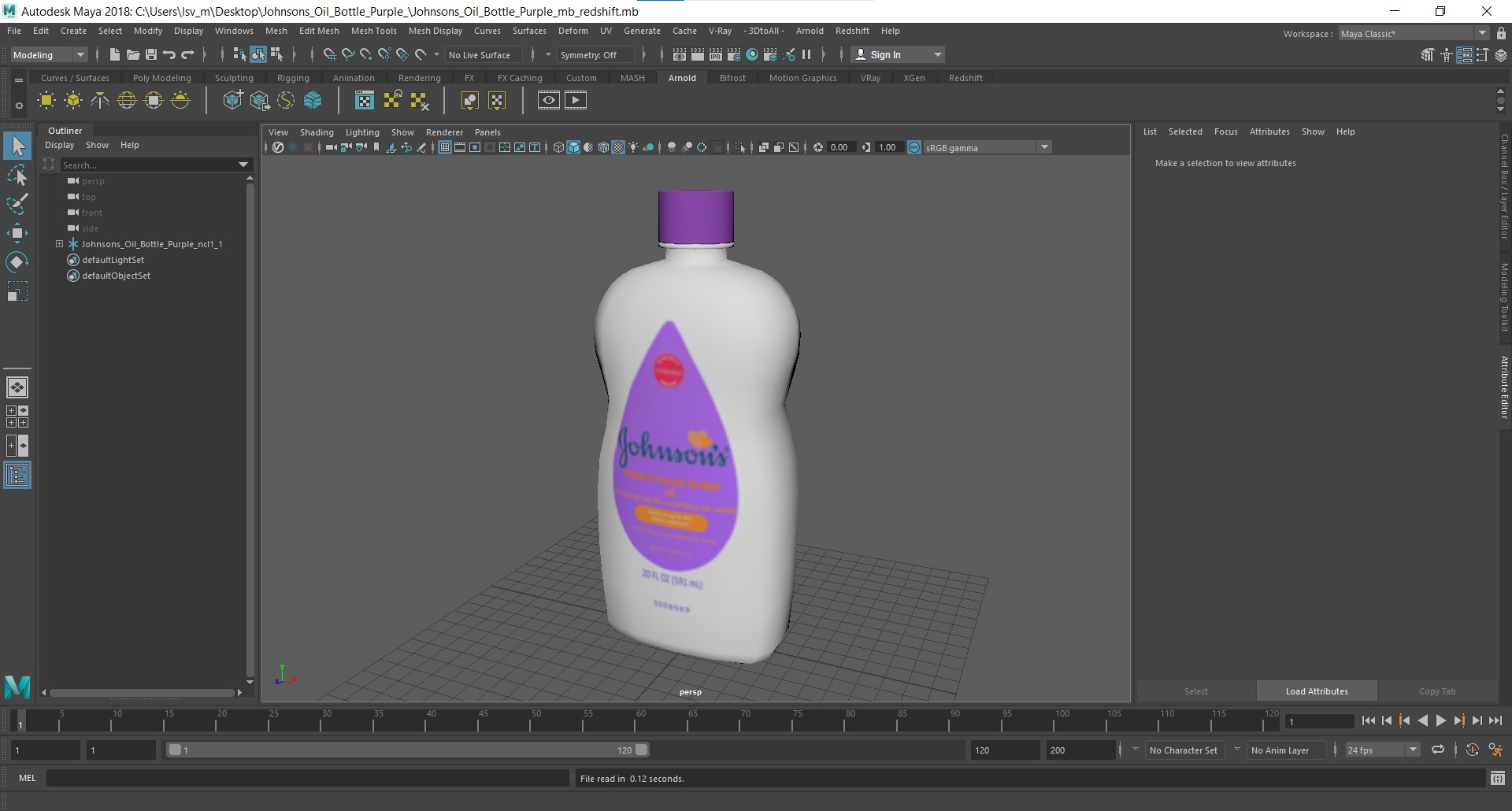1512x811 pixels.
Task: Open the Workspace Maya Classic dropdown
Action: tap(1414, 33)
